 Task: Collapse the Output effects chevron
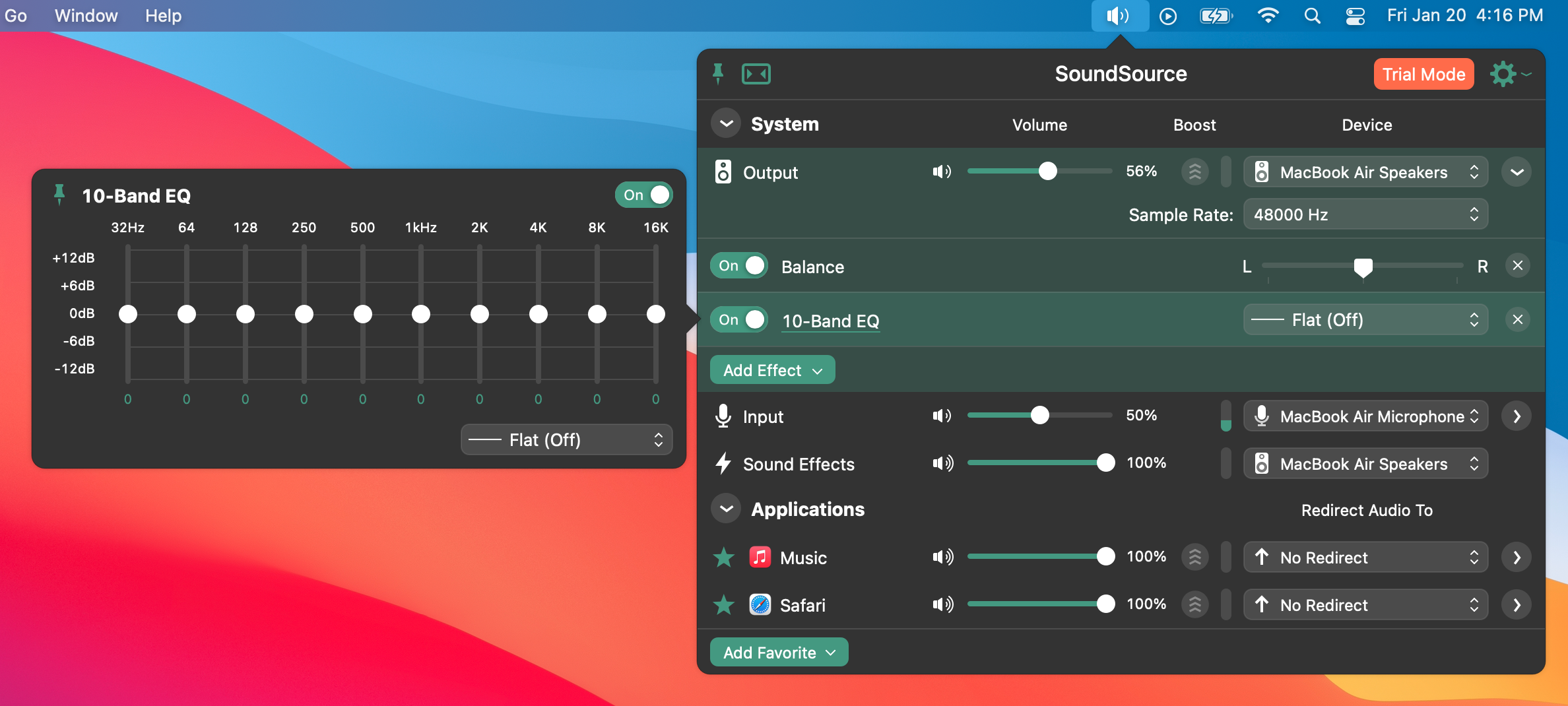tap(1517, 172)
